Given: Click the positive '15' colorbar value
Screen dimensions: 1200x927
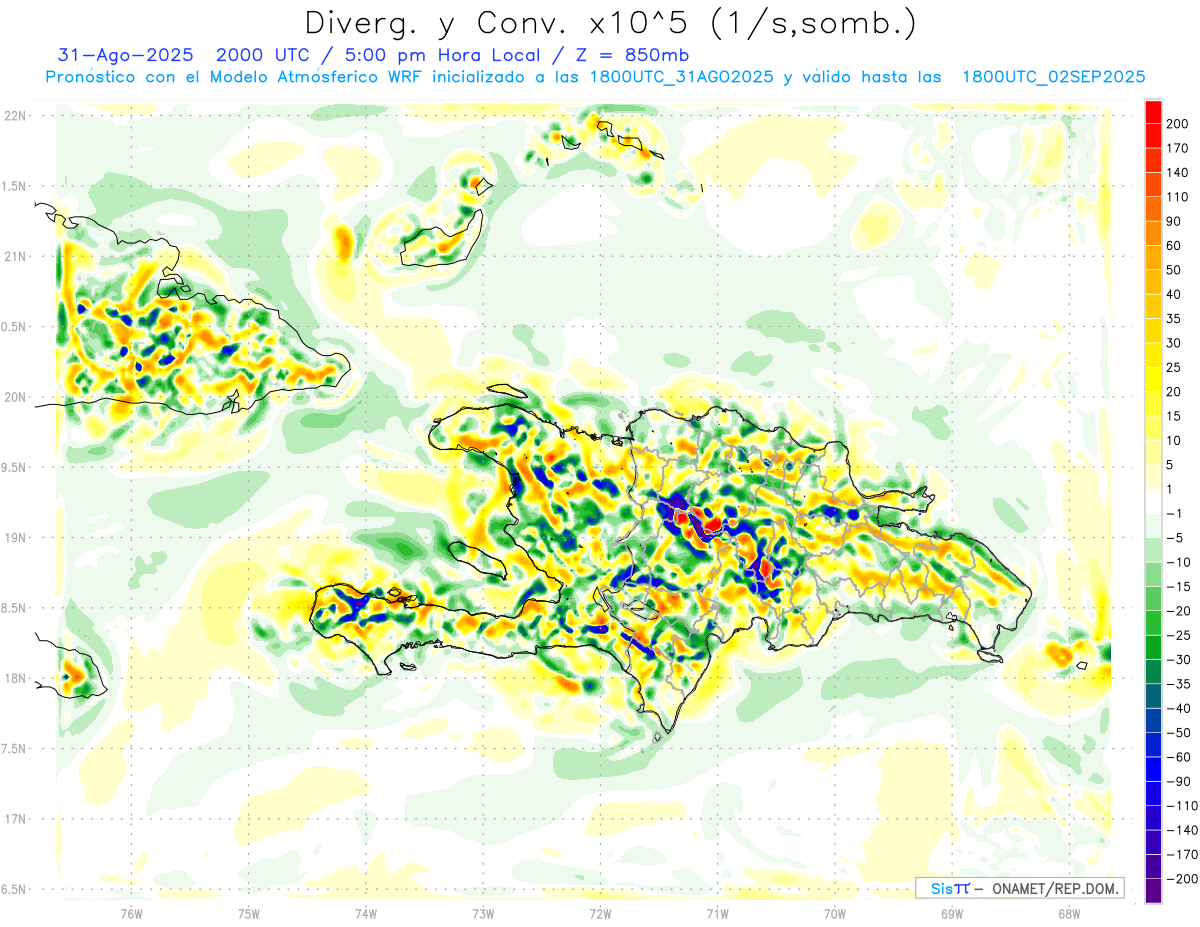Looking at the screenshot, I should click(1174, 416).
